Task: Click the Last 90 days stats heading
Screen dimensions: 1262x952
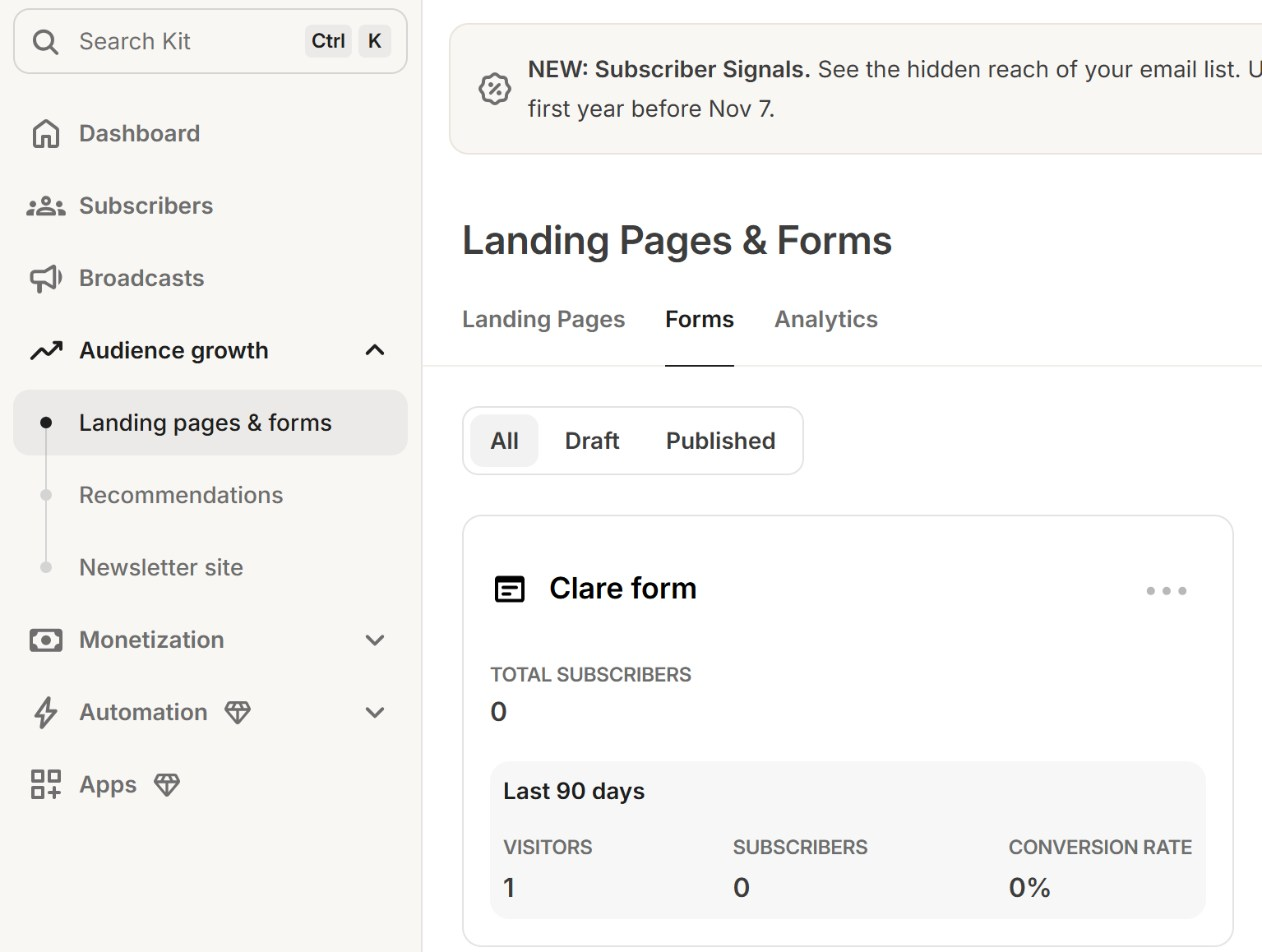Action: (574, 791)
